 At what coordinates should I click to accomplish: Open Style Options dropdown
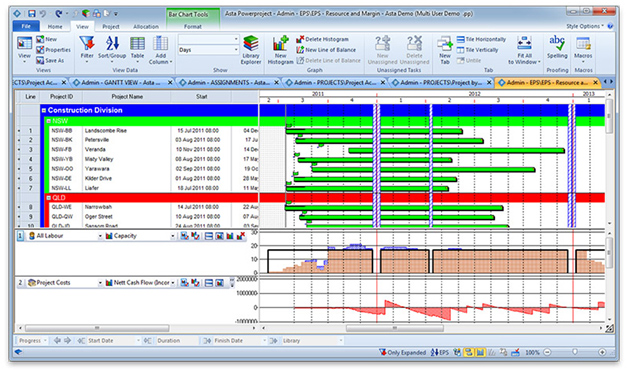585,26
